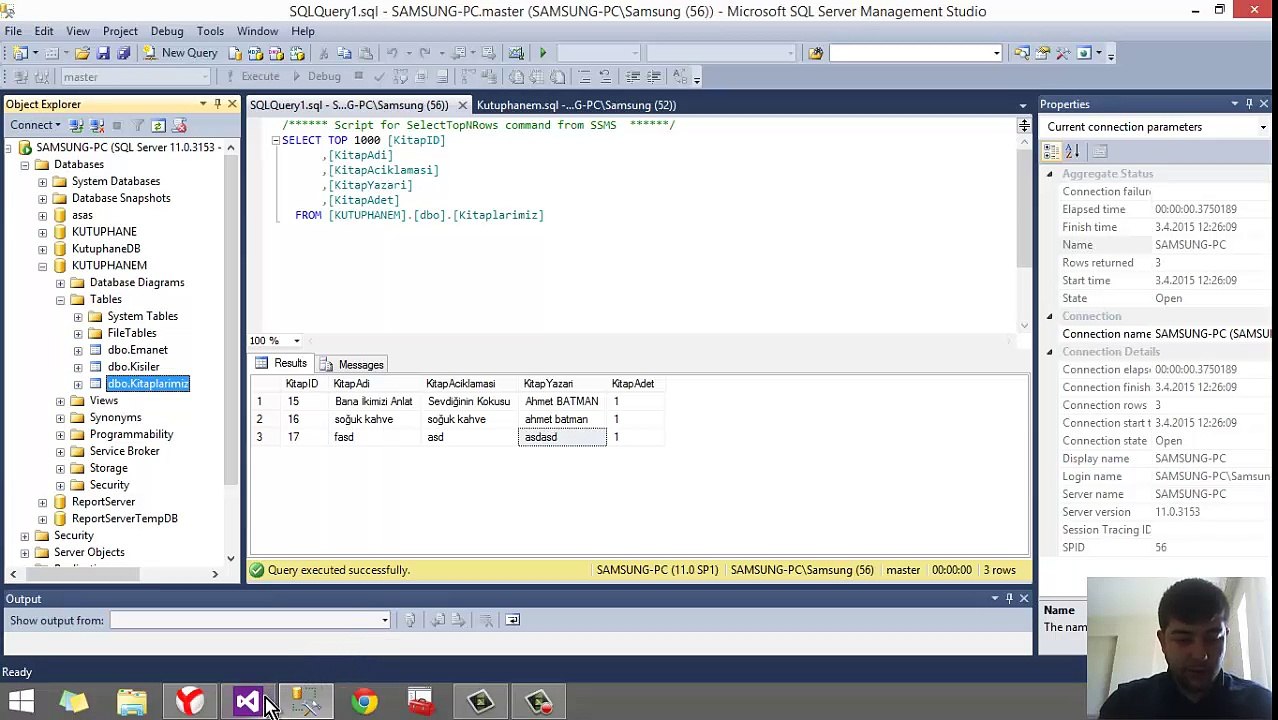The height and width of the screenshot is (720, 1278).
Task: Click the Windows Start button
Action: click(21, 701)
